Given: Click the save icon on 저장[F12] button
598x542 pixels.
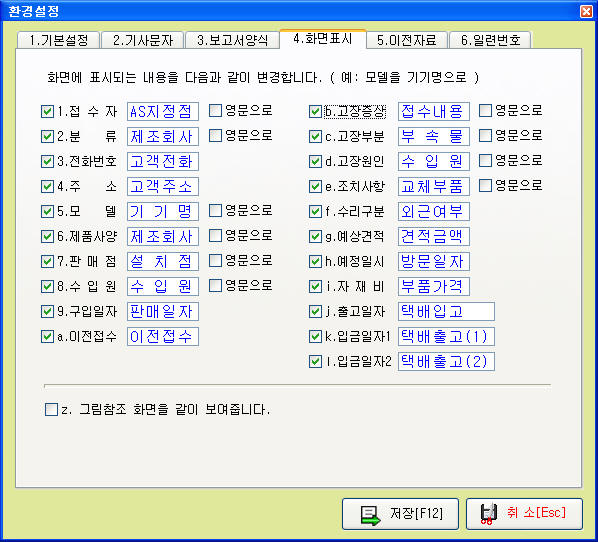Looking at the screenshot, I should (x=371, y=515).
